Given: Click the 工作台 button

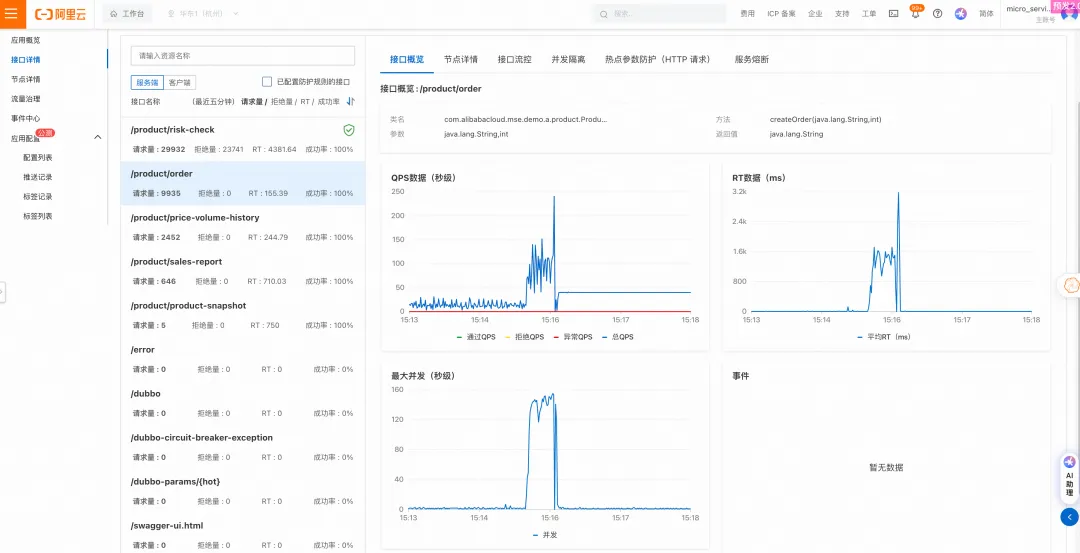Looking at the screenshot, I should click(127, 14).
